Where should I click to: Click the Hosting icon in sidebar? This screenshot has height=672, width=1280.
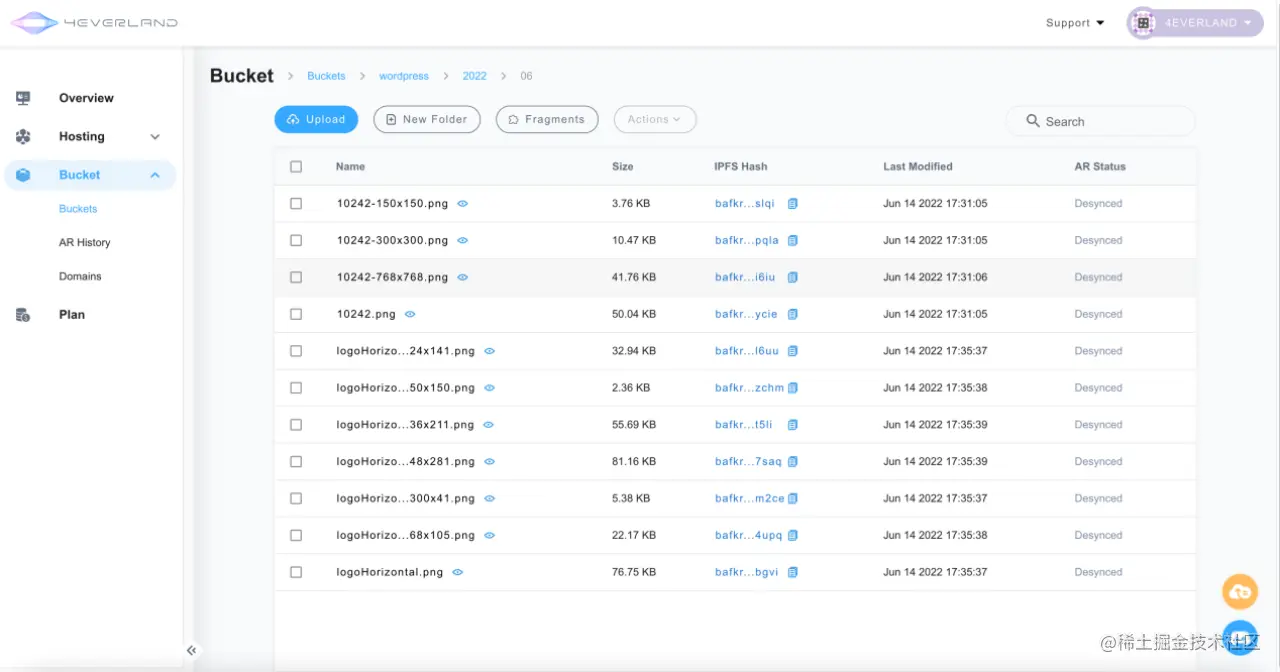click(x=23, y=136)
